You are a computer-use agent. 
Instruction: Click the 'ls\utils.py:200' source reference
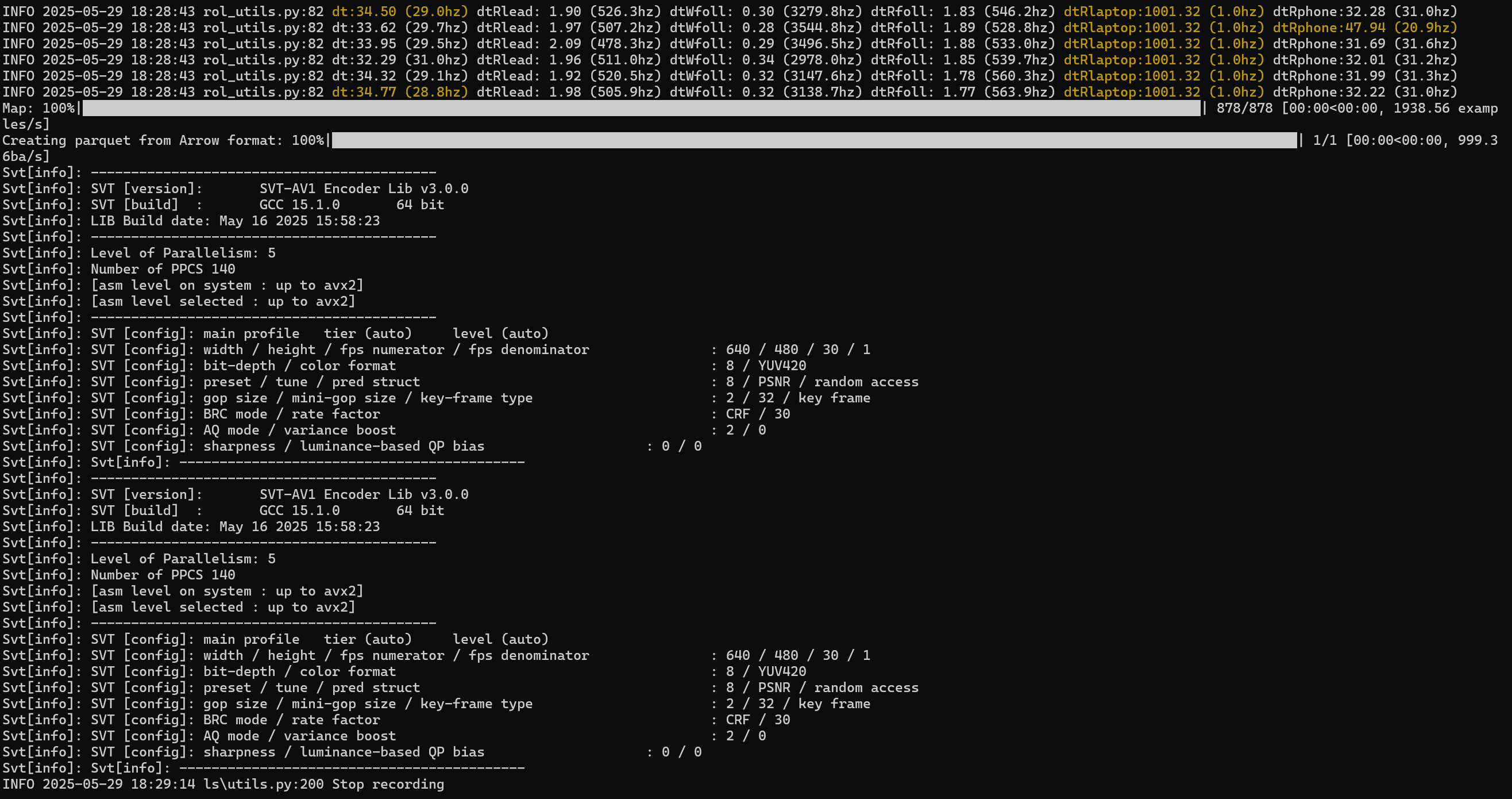tap(263, 784)
